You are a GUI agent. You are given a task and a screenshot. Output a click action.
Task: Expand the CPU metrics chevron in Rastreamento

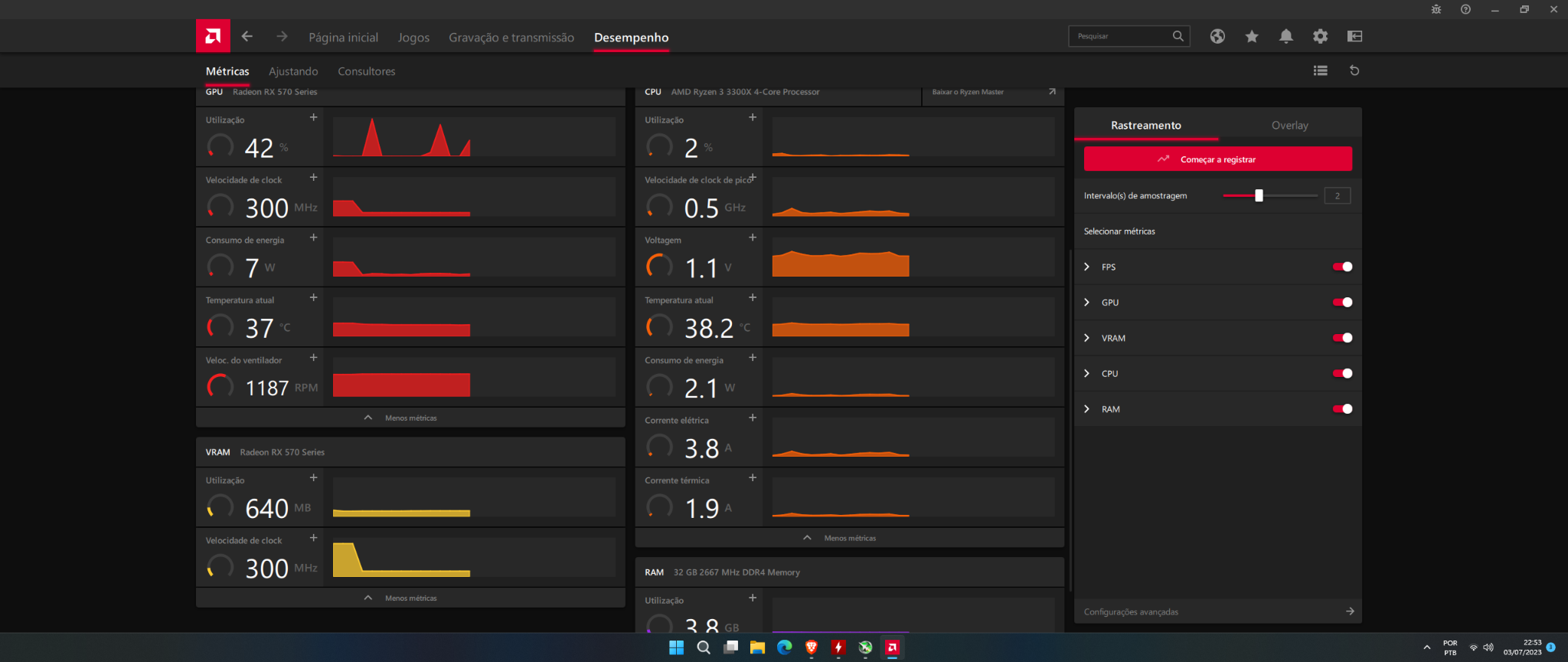click(1086, 373)
